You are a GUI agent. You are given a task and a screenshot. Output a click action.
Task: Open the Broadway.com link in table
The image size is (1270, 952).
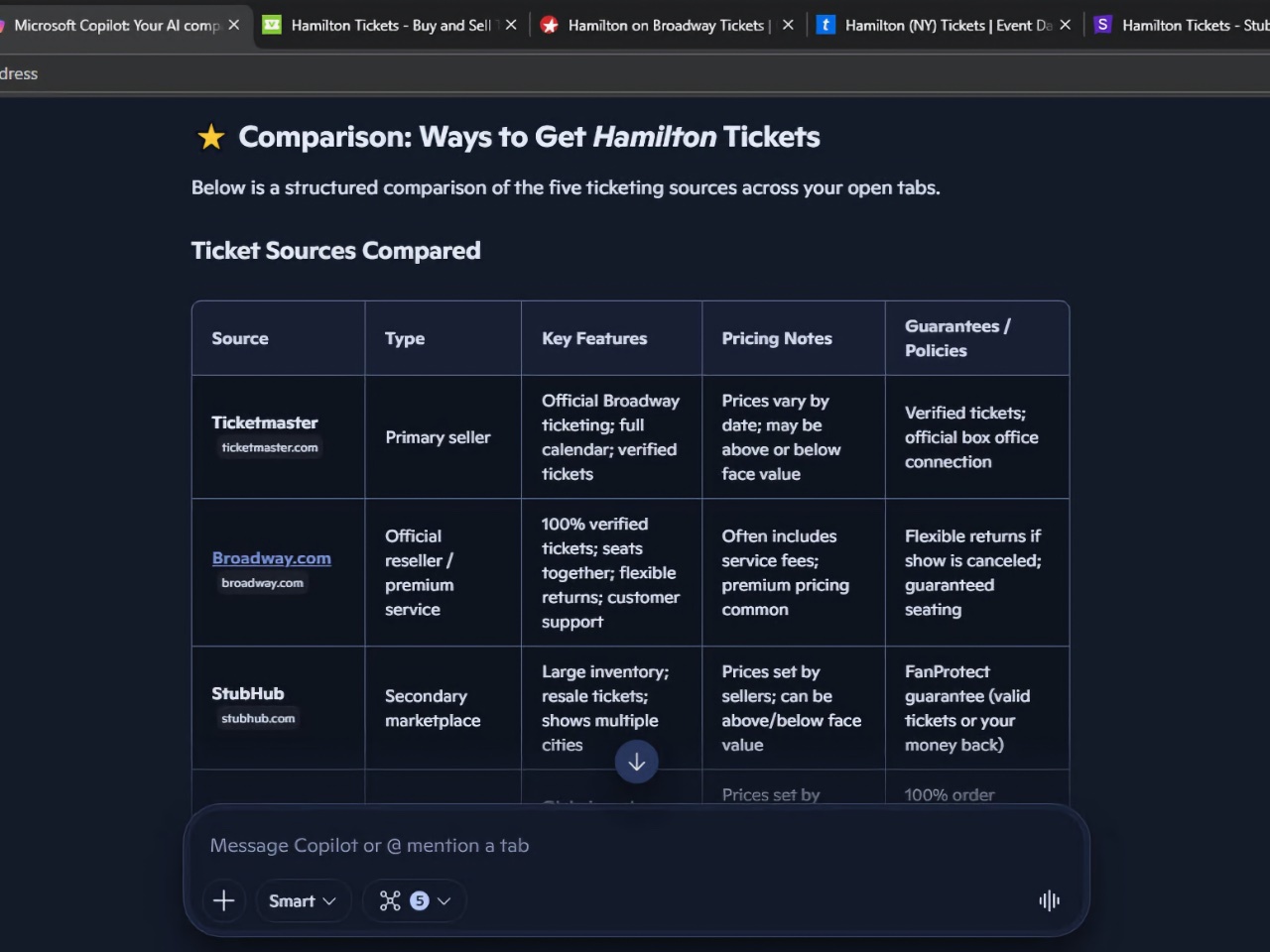(x=271, y=558)
